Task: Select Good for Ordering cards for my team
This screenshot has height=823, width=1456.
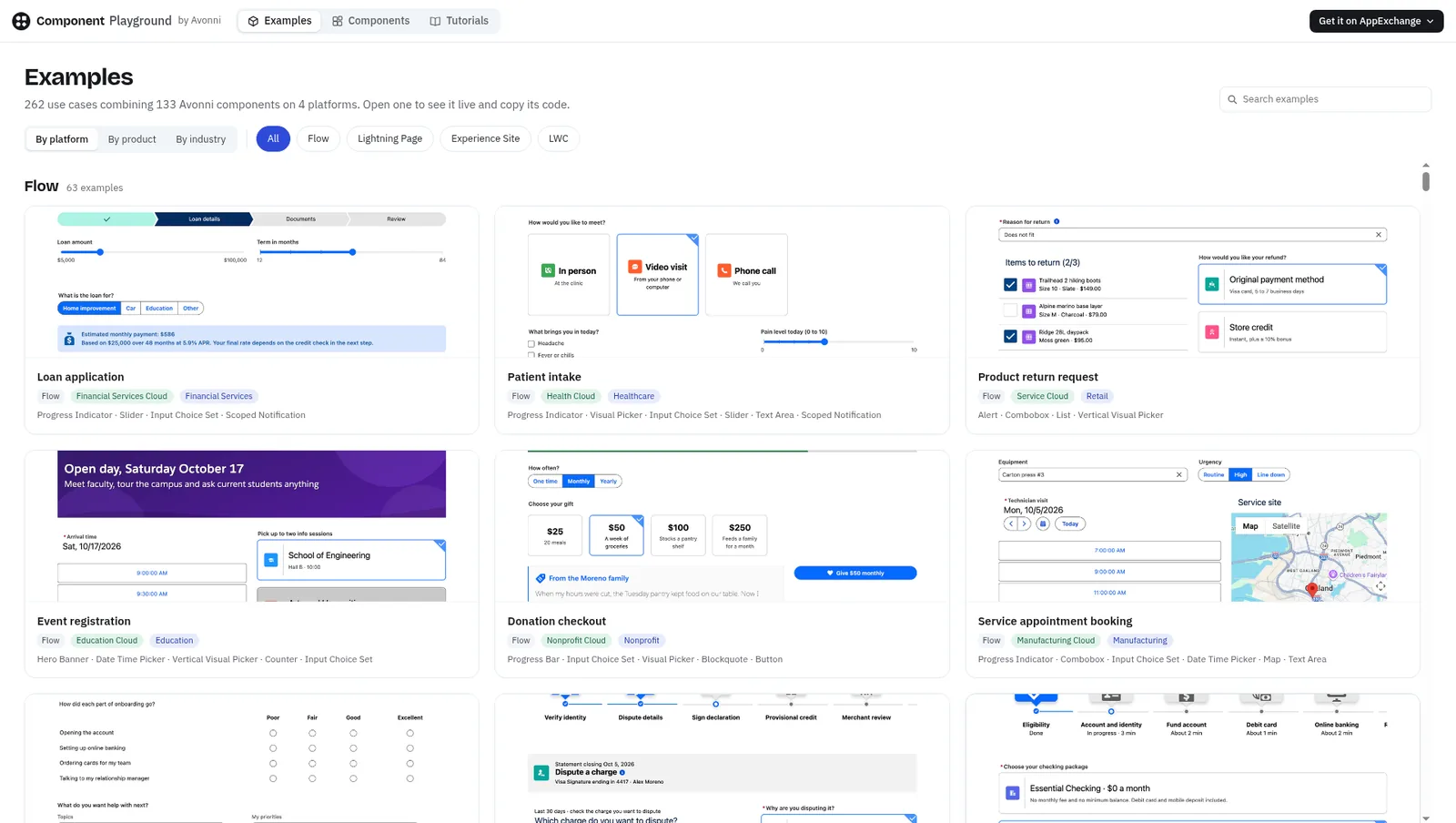Action: coord(353,764)
